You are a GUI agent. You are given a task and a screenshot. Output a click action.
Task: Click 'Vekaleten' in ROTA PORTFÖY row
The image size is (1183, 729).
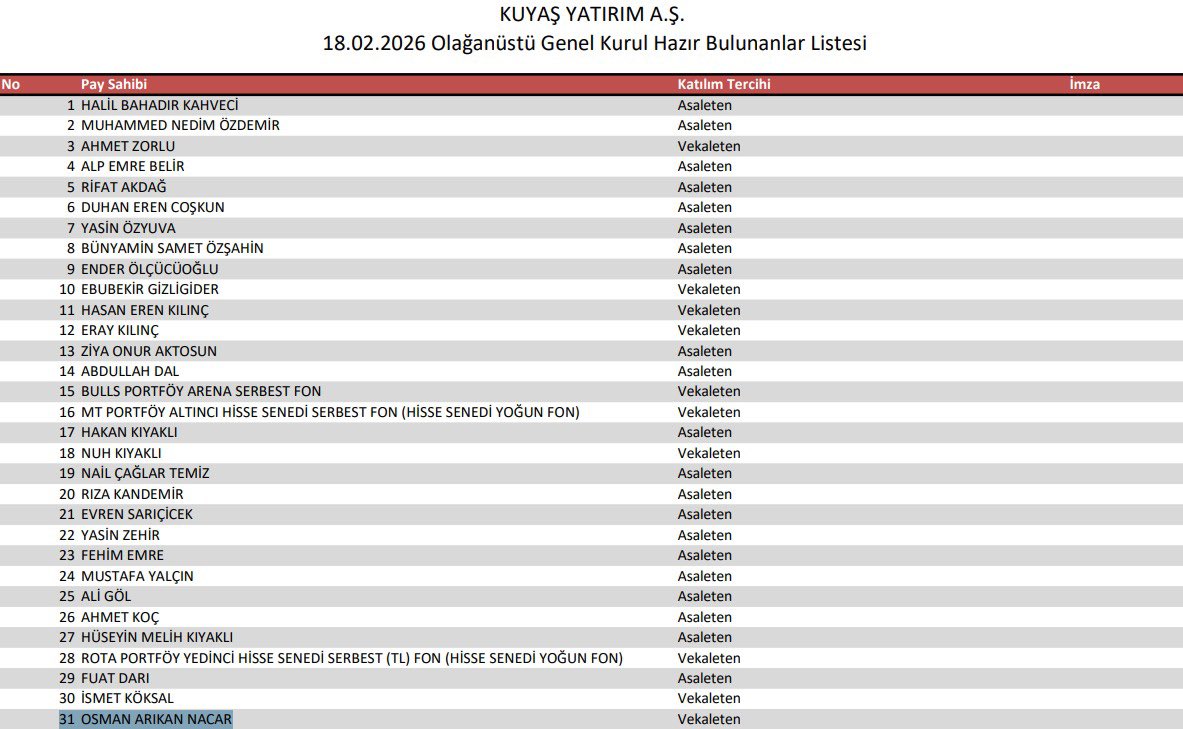click(x=709, y=658)
